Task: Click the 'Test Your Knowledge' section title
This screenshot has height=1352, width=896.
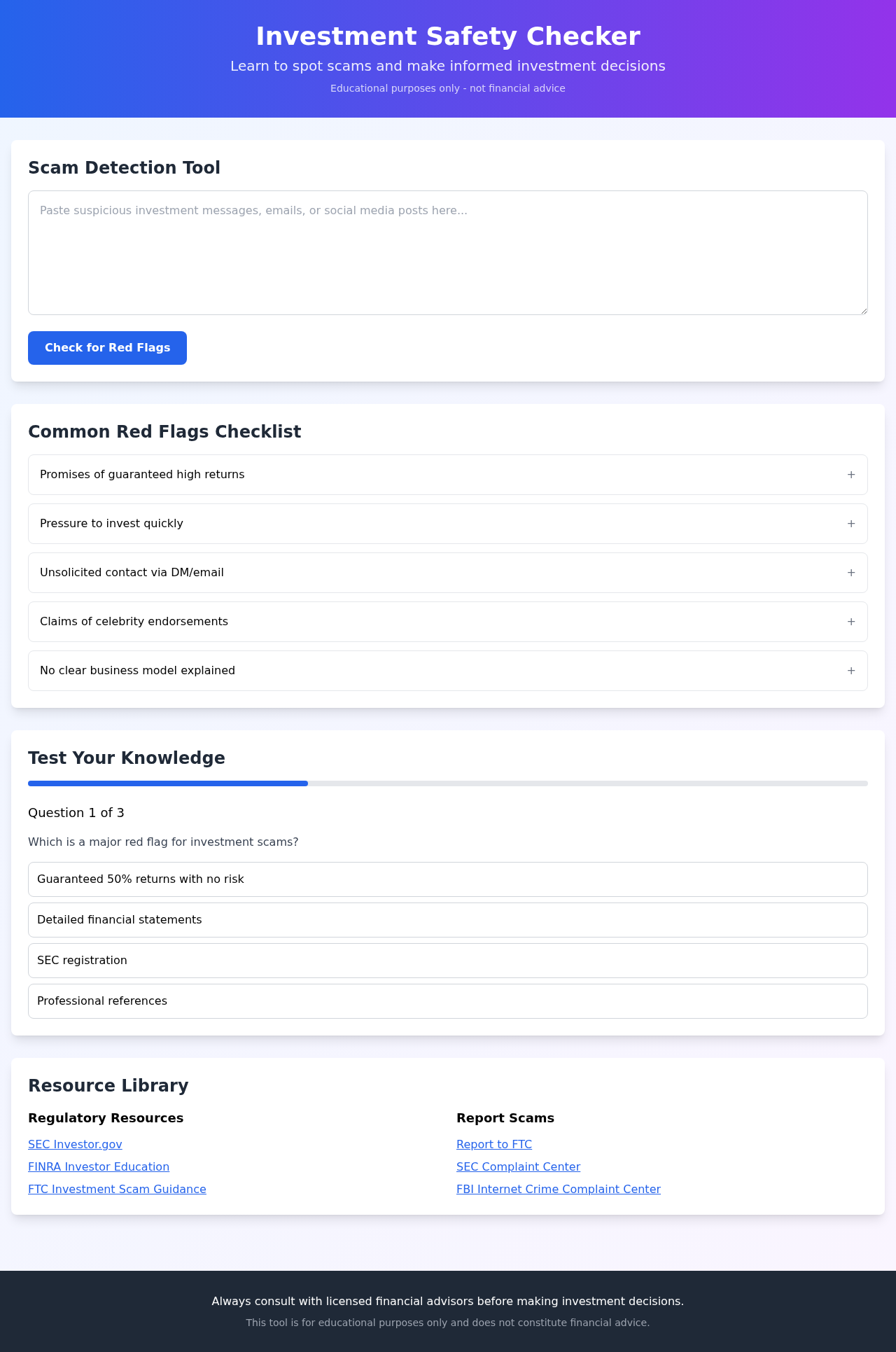Action: [126, 758]
